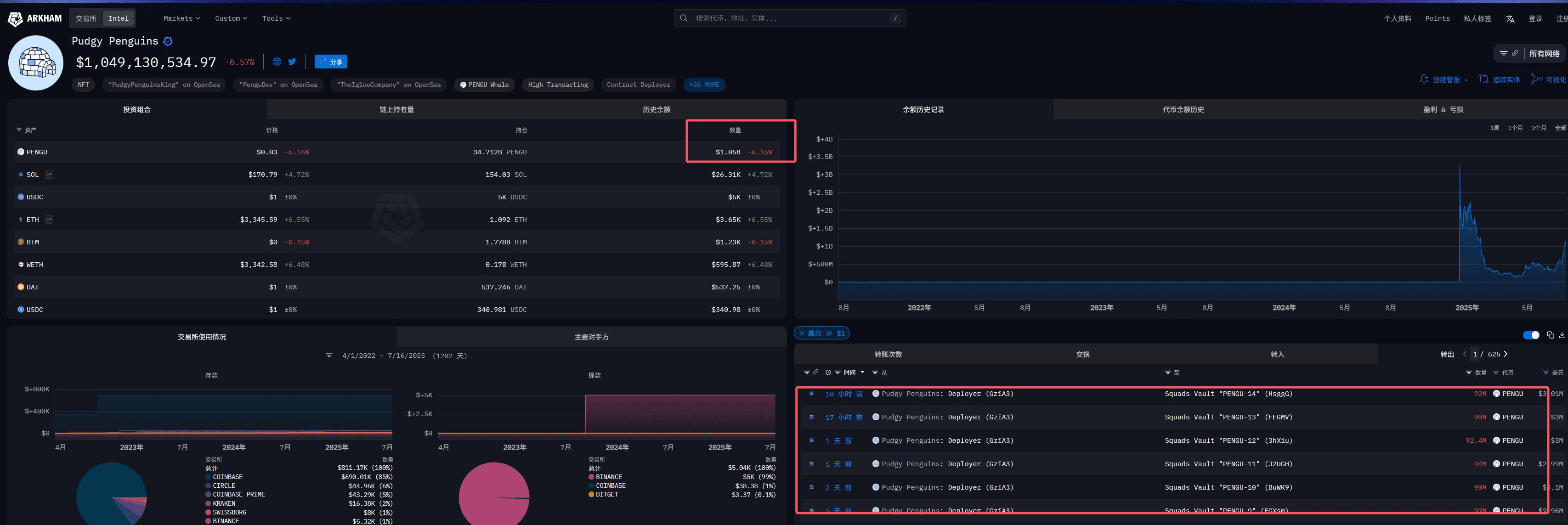The width and height of the screenshot is (1568, 525).
Task: Click the PENGU token icon in the portfolio
Action: [21, 152]
